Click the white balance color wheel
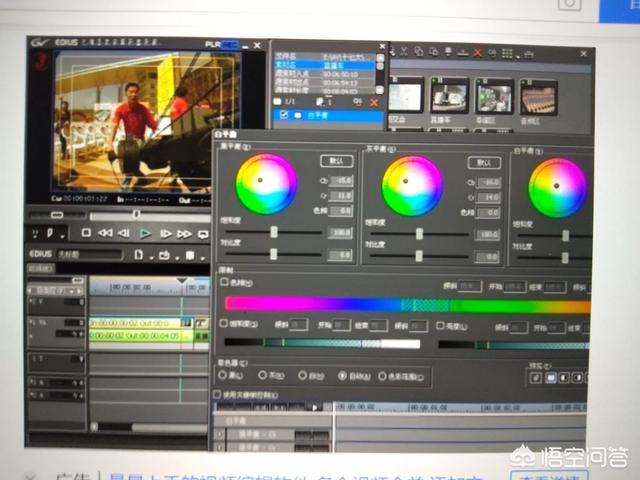 point(558,188)
